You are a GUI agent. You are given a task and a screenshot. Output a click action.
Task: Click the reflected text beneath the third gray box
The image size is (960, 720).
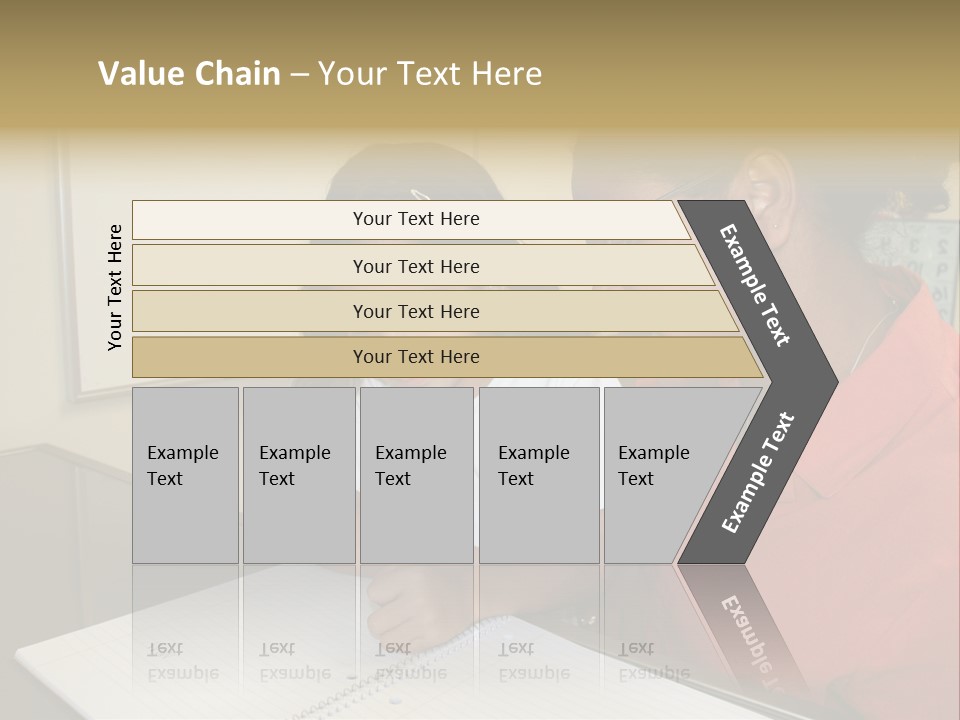pyautogui.click(x=410, y=662)
